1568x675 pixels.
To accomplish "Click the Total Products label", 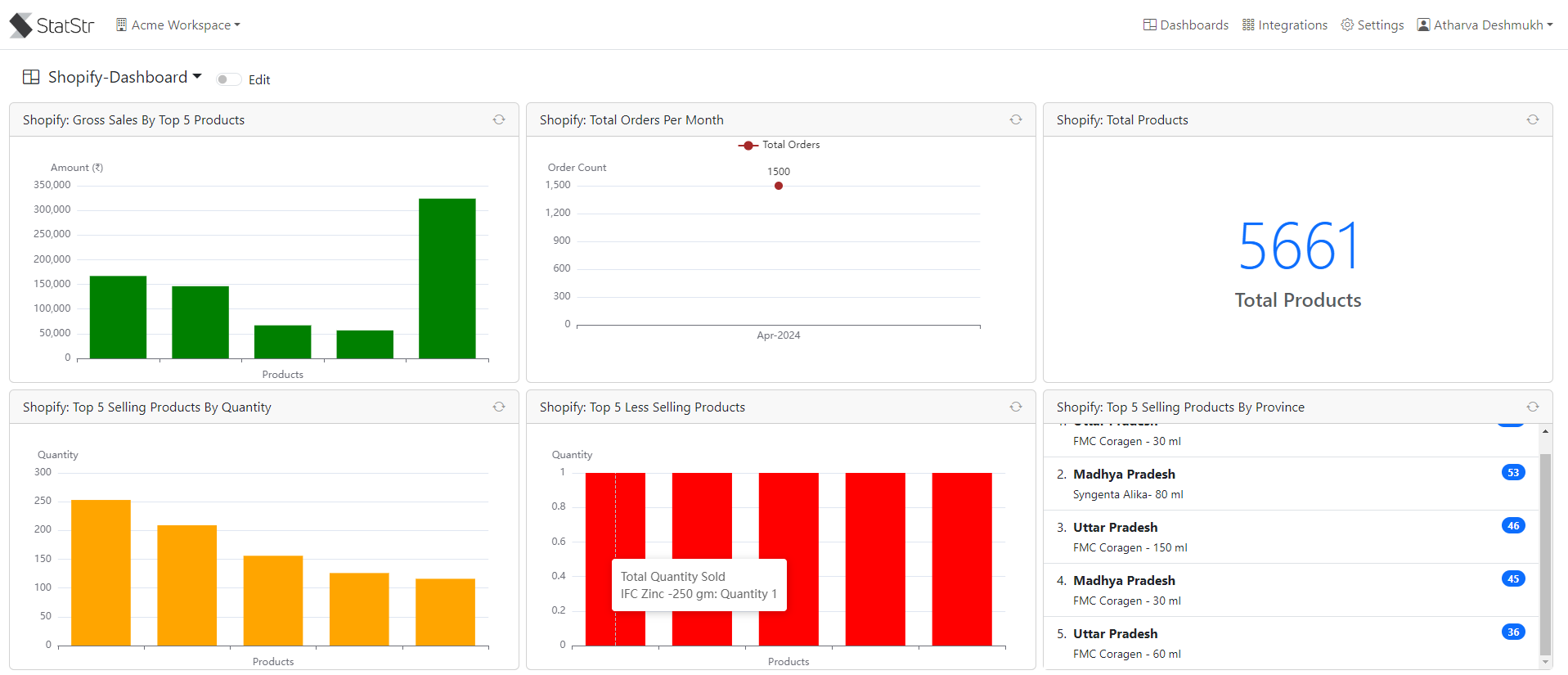I will point(1298,300).
